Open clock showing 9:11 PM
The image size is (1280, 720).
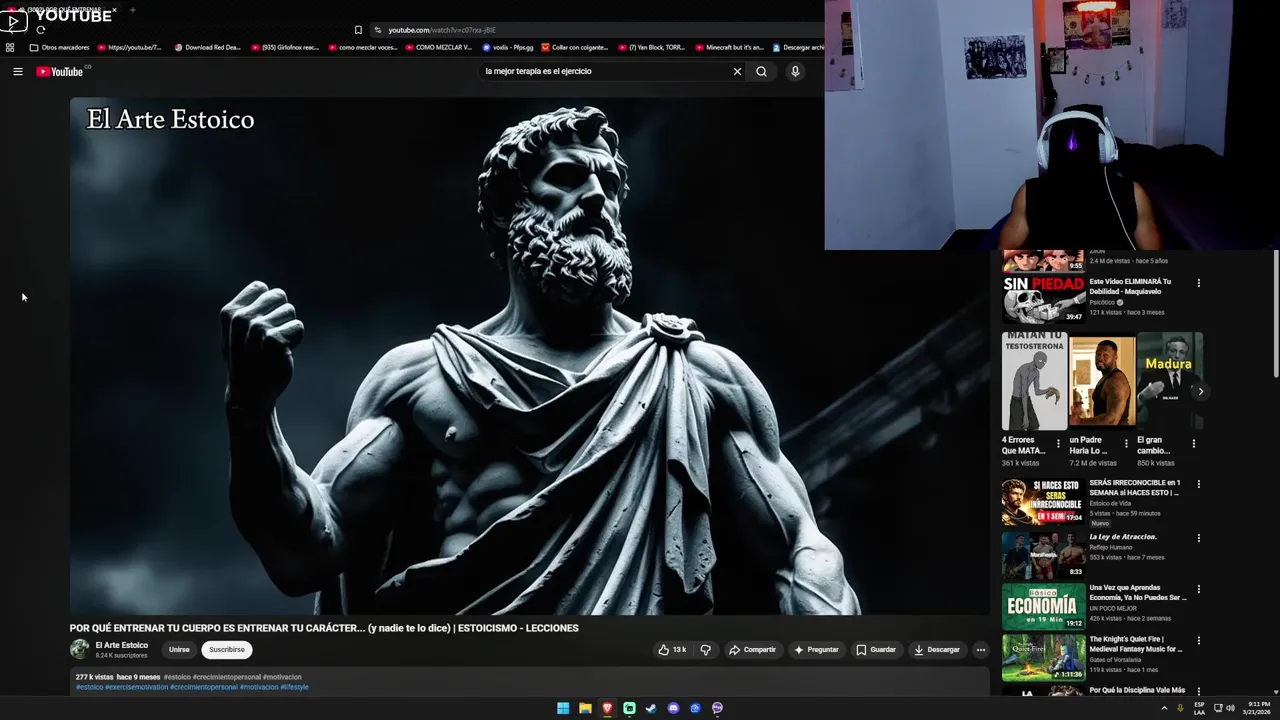coord(1258,708)
